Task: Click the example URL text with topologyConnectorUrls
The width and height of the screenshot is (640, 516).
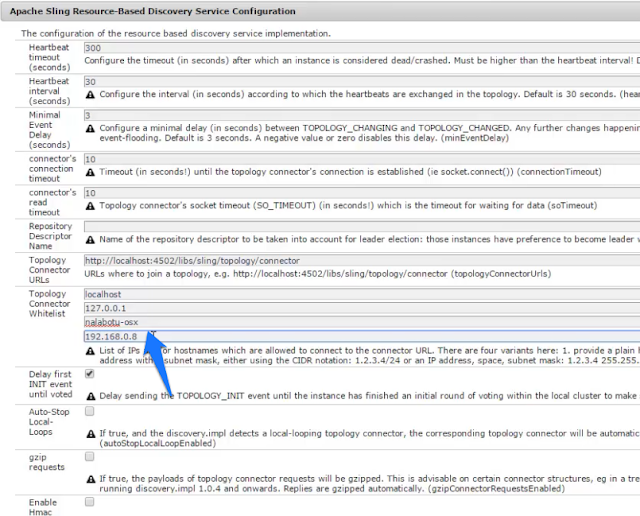Action: point(318,274)
